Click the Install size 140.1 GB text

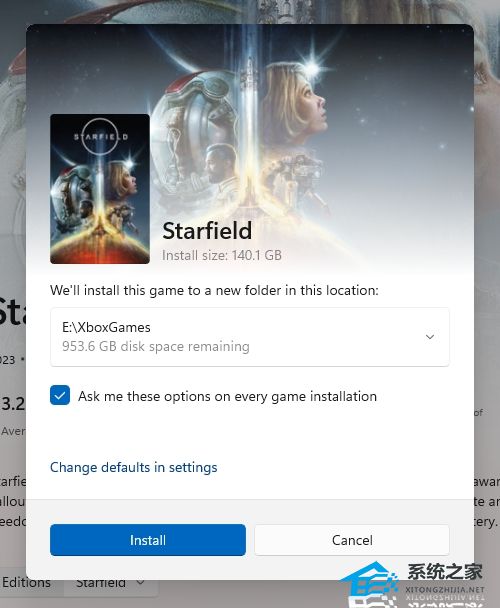point(222,256)
